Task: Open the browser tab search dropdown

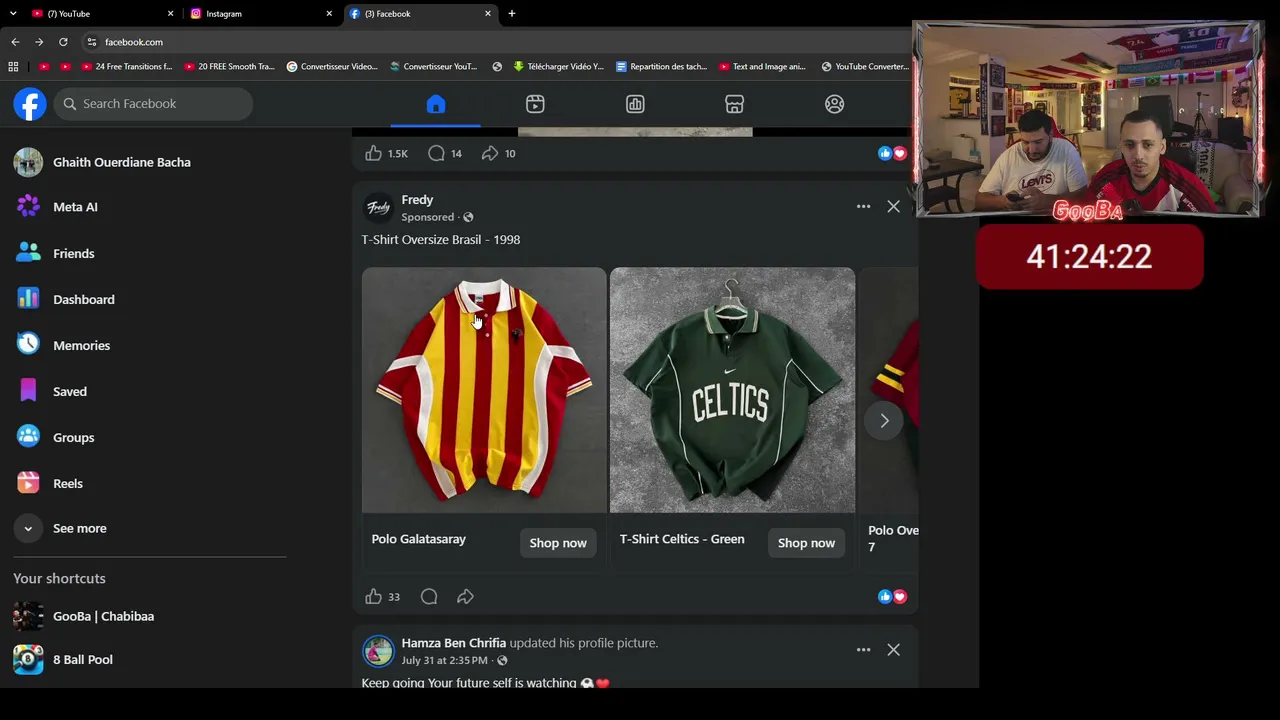Action: click(x=13, y=14)
